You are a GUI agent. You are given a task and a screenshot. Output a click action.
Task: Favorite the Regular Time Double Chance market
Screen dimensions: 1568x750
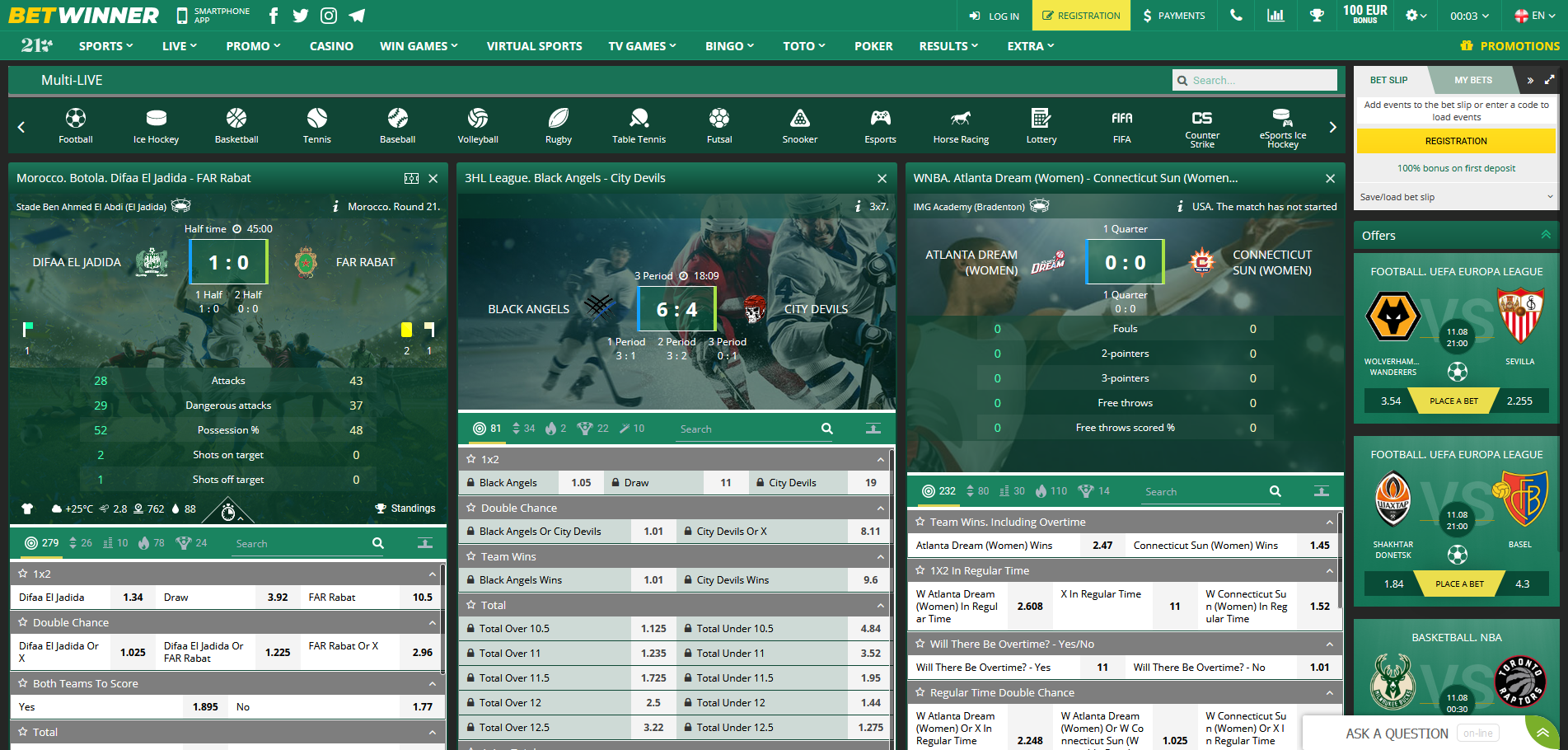click(920, 692)
